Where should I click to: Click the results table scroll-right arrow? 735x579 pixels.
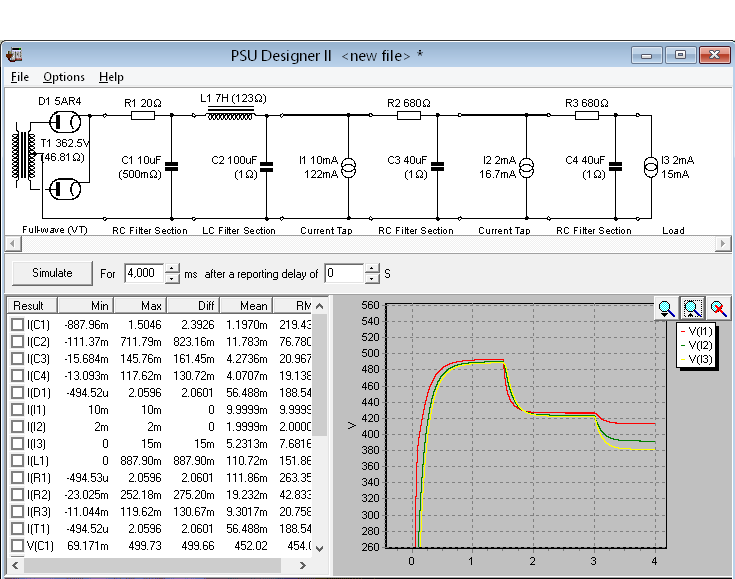point(303,565)
